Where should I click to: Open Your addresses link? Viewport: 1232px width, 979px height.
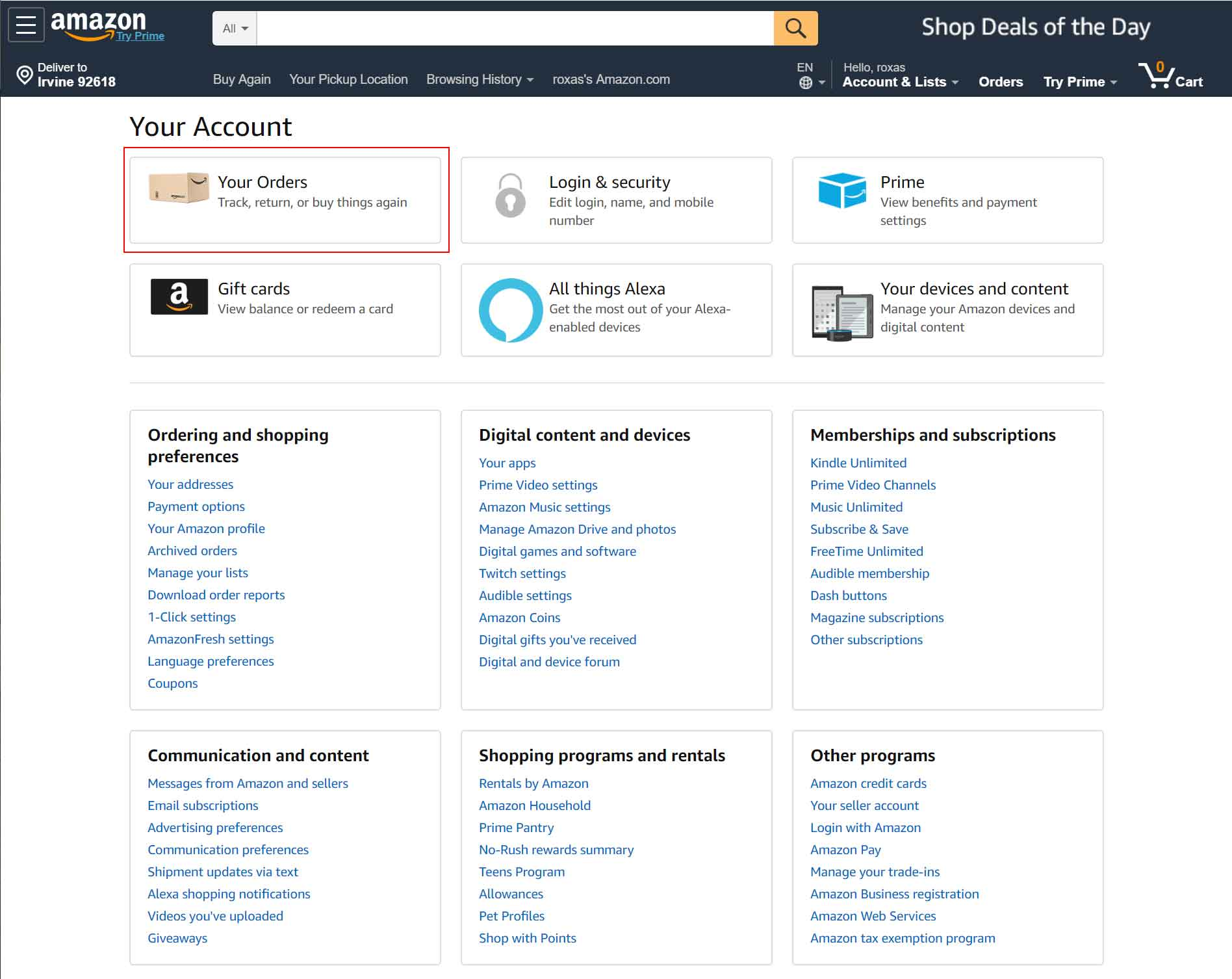point(190,484)
